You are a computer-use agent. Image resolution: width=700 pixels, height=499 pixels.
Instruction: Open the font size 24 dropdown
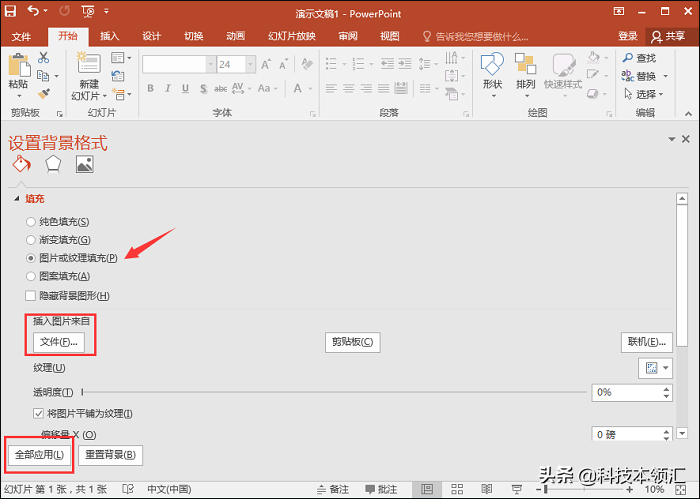250,65
